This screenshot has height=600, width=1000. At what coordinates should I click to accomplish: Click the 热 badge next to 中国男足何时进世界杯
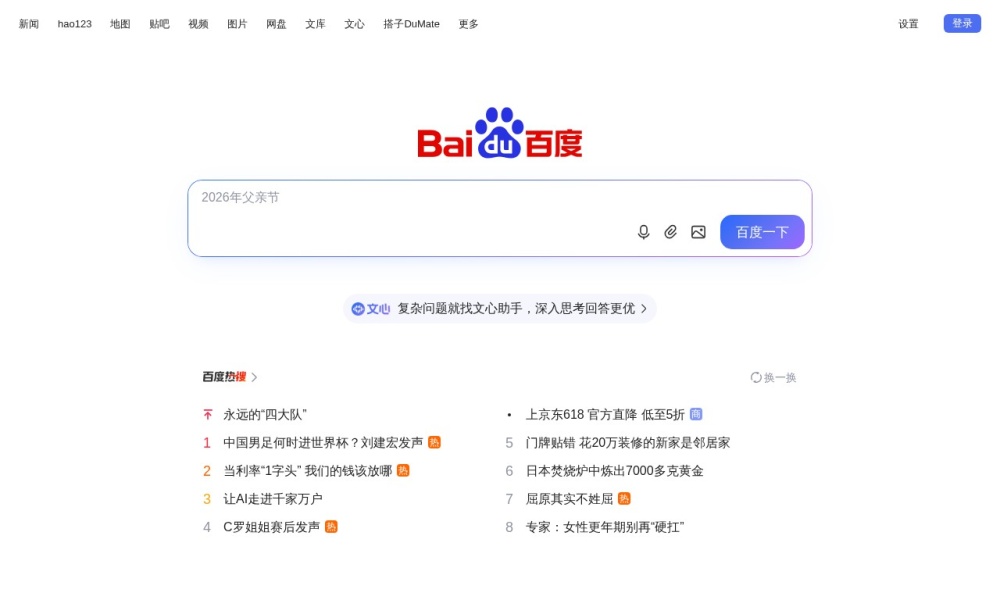tap(434, 443)
